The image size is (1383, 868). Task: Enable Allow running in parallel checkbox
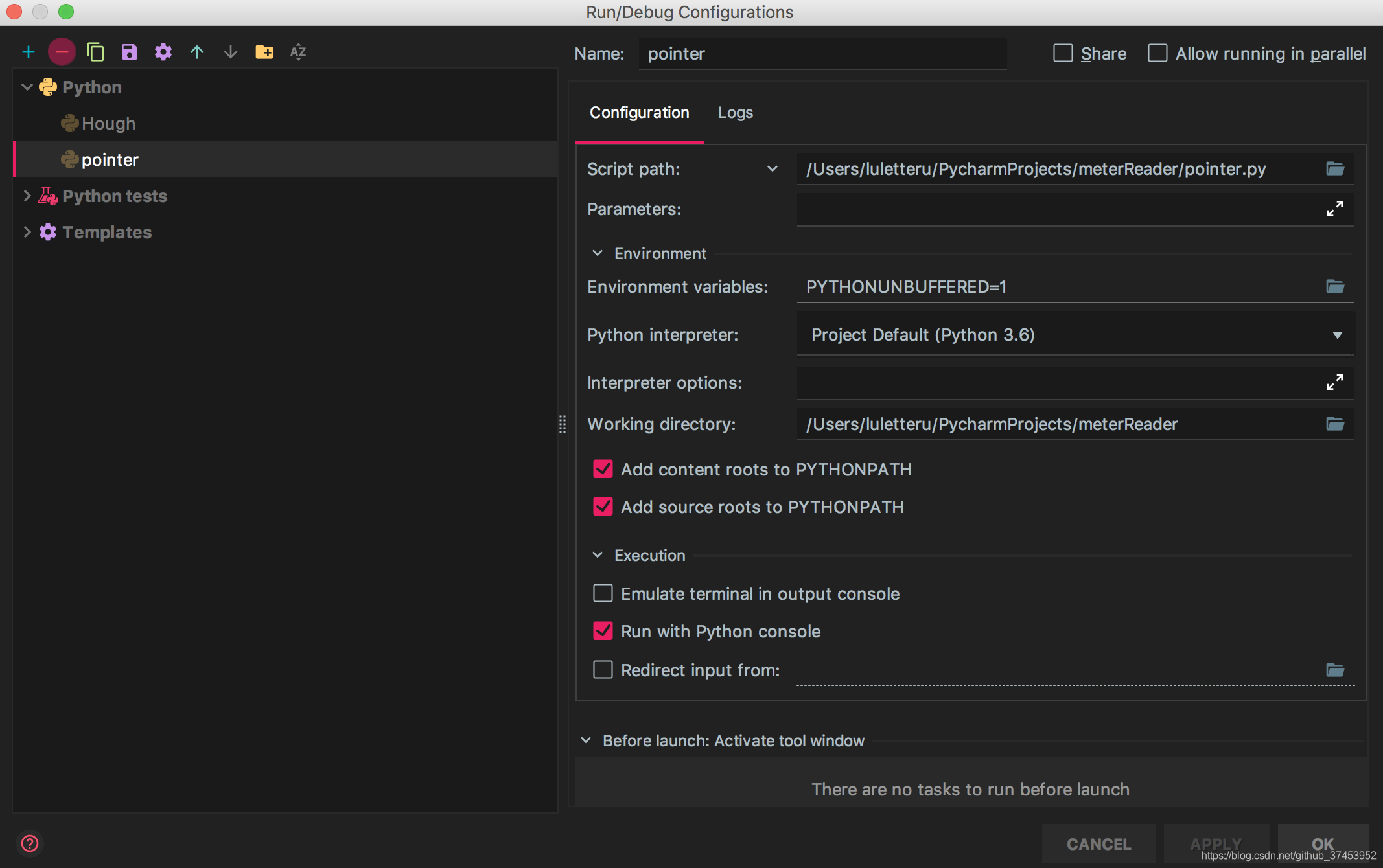[1157, 53]
